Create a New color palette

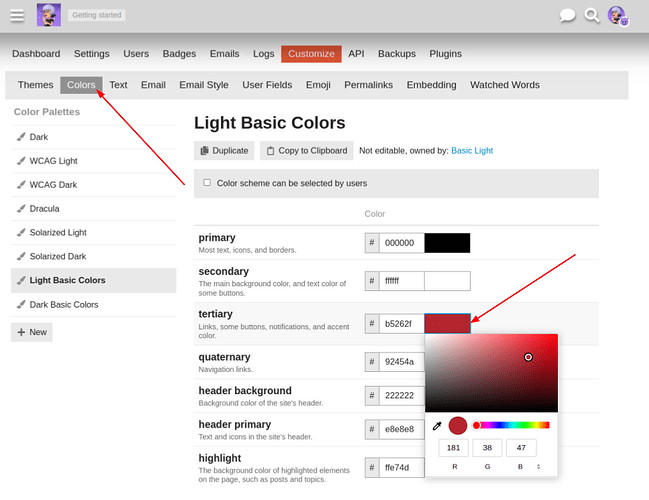tap(32, 332)
